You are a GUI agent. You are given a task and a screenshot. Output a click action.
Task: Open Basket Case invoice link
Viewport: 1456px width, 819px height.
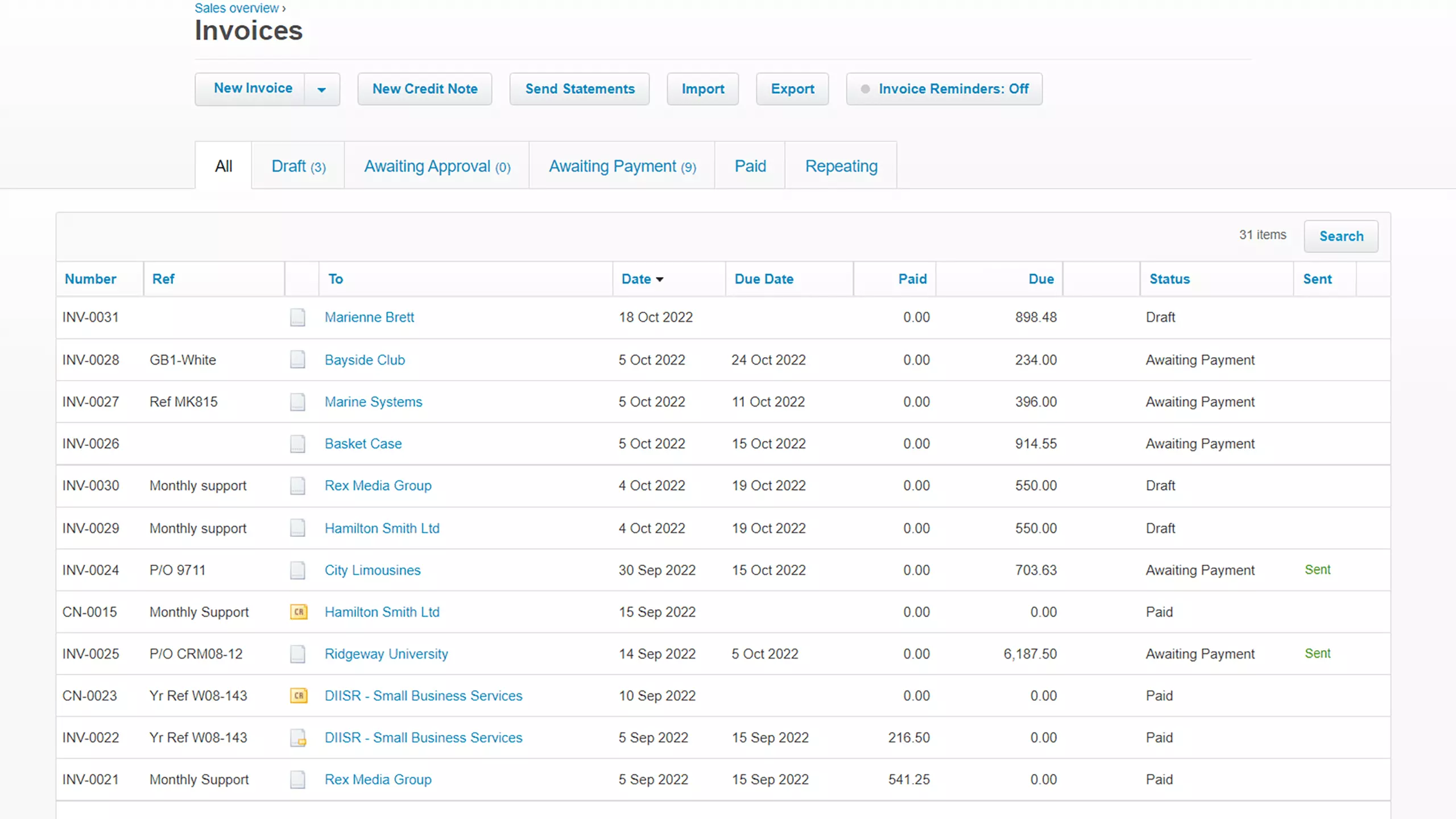363,444
